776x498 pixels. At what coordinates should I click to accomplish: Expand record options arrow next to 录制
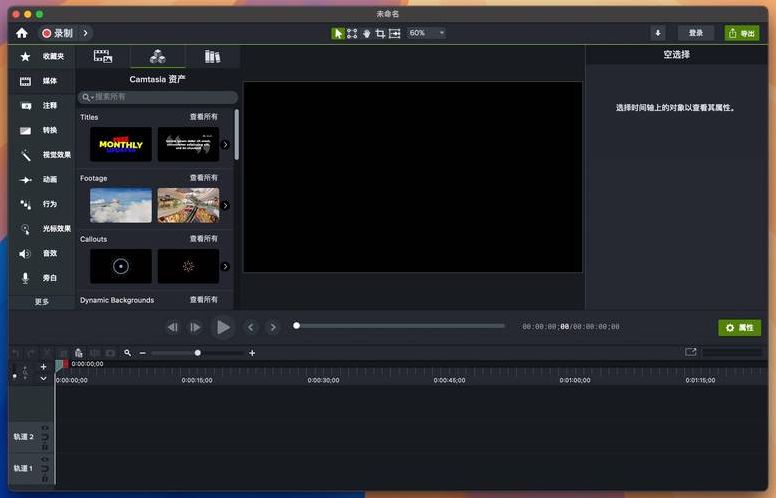click(86, 33)
